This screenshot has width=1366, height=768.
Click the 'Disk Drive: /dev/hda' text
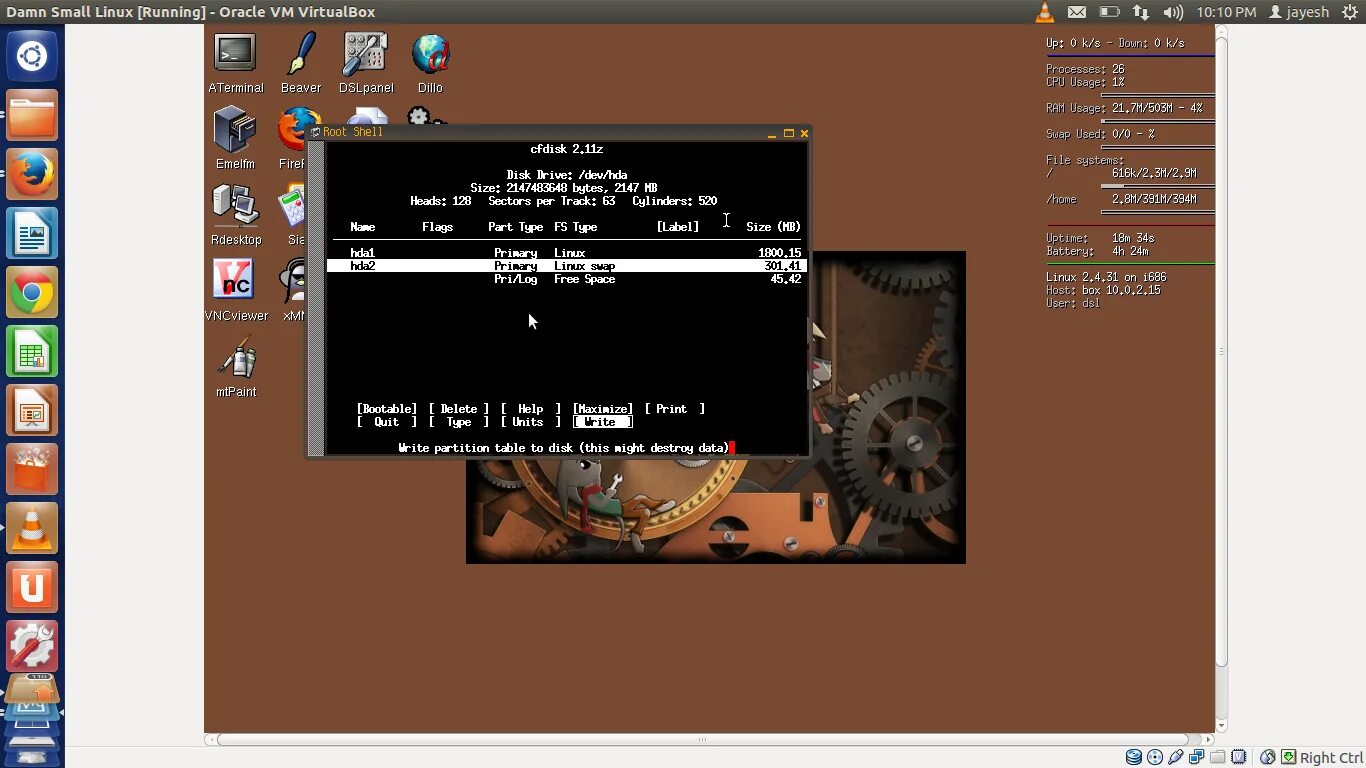click(567, 175)
